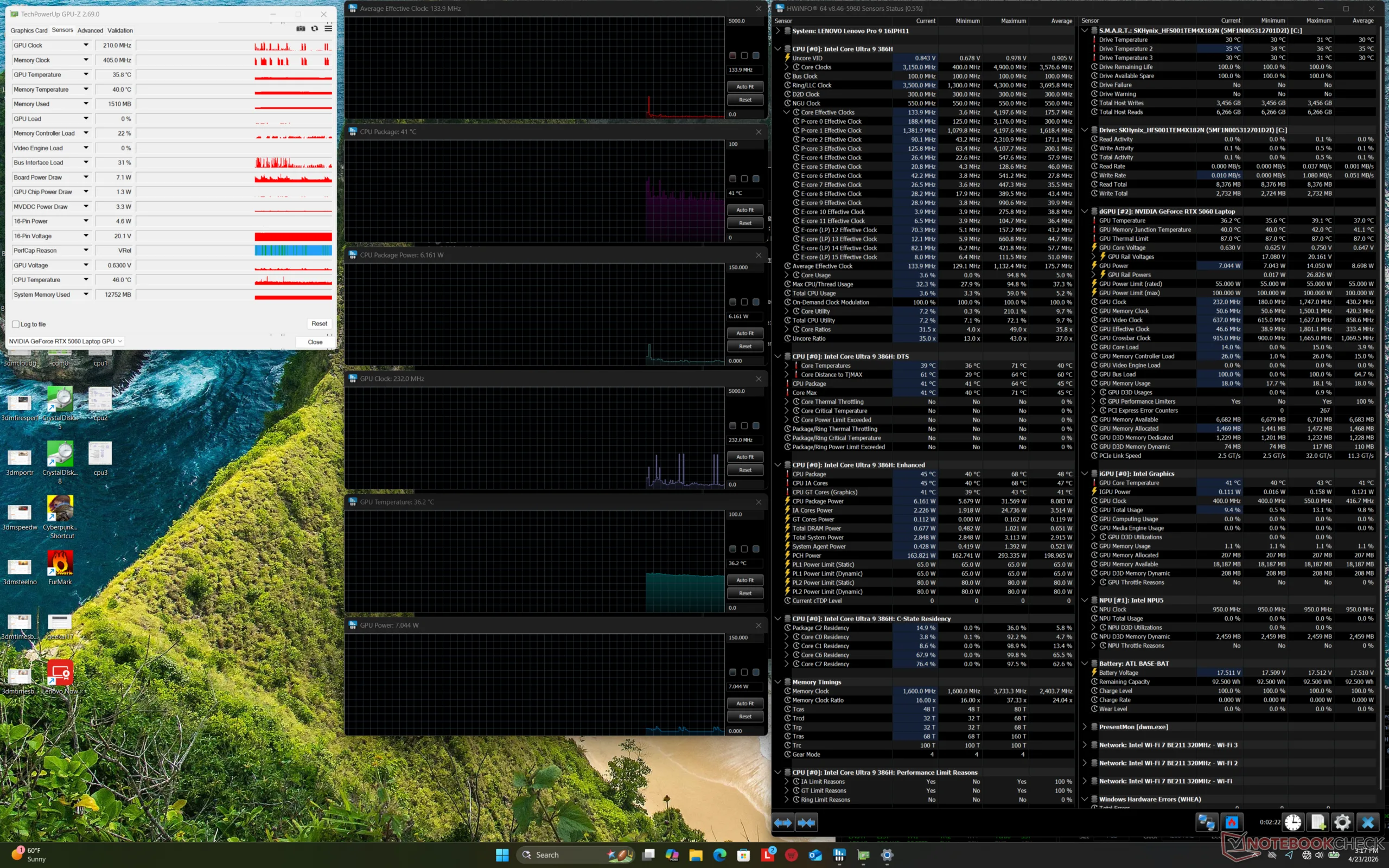Switch to the Graphics Card tab
The image size is (1389, 868).
tap(29, 30)
